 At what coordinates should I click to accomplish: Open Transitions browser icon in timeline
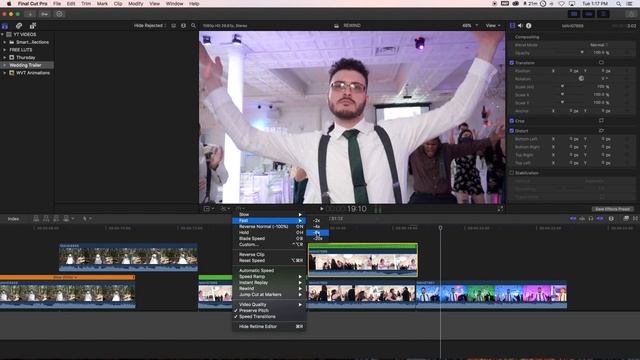point(635,219)
